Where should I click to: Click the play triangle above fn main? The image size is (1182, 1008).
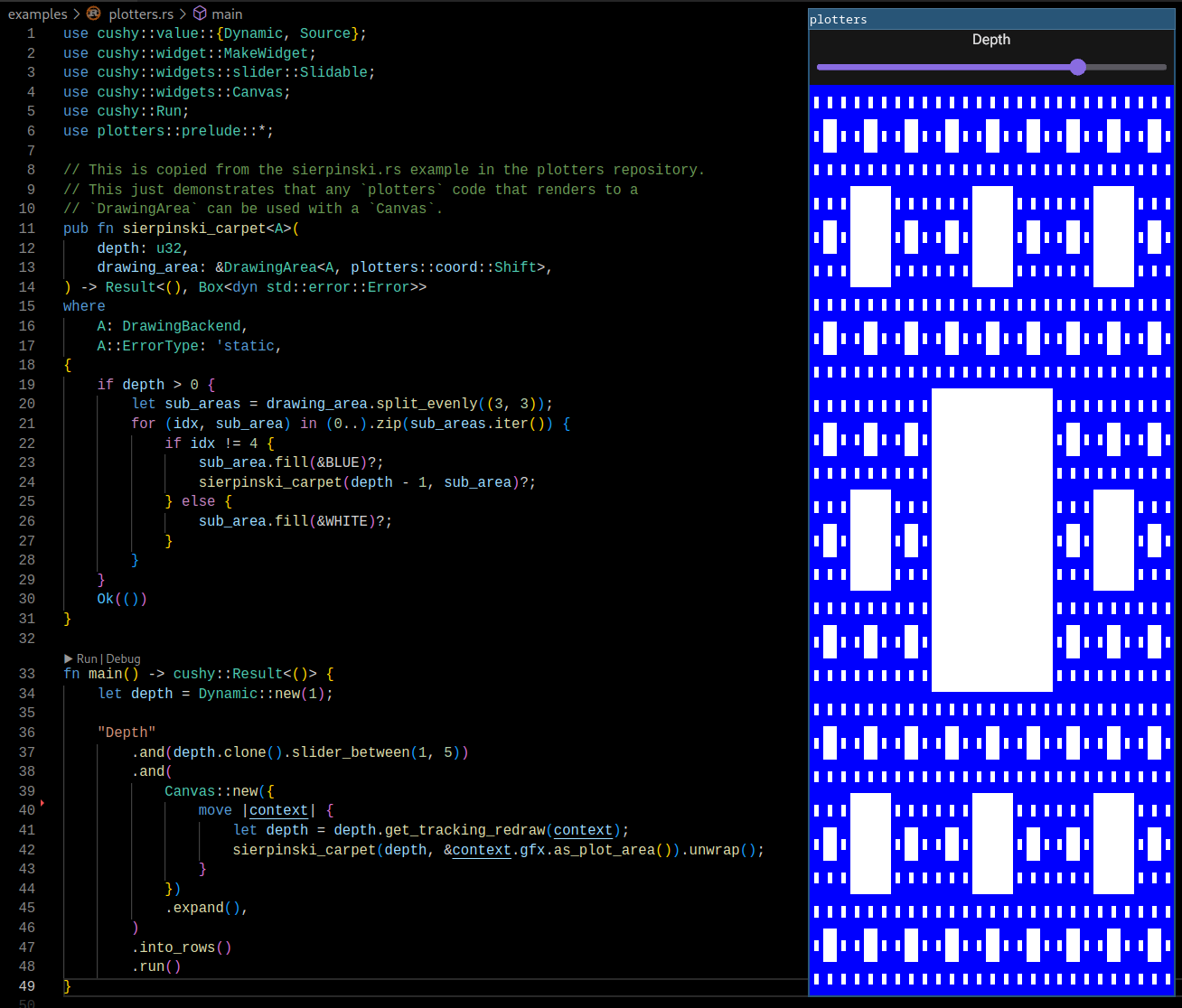pyautogui.click(x=69, y=658)
